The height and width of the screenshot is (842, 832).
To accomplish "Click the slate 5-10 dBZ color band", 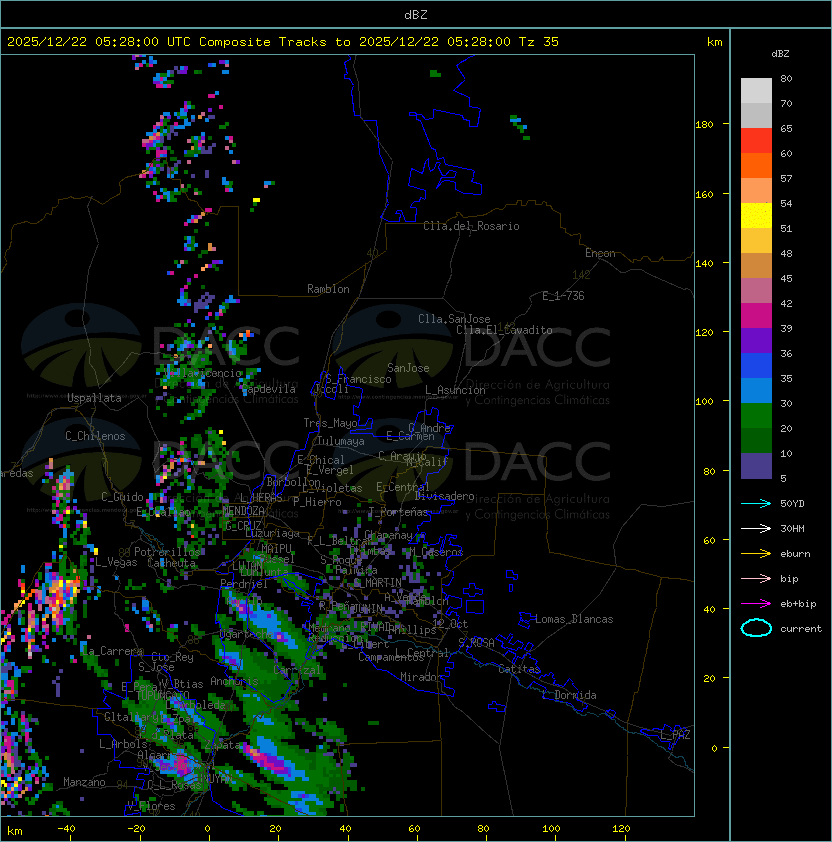I will point(756,466).
